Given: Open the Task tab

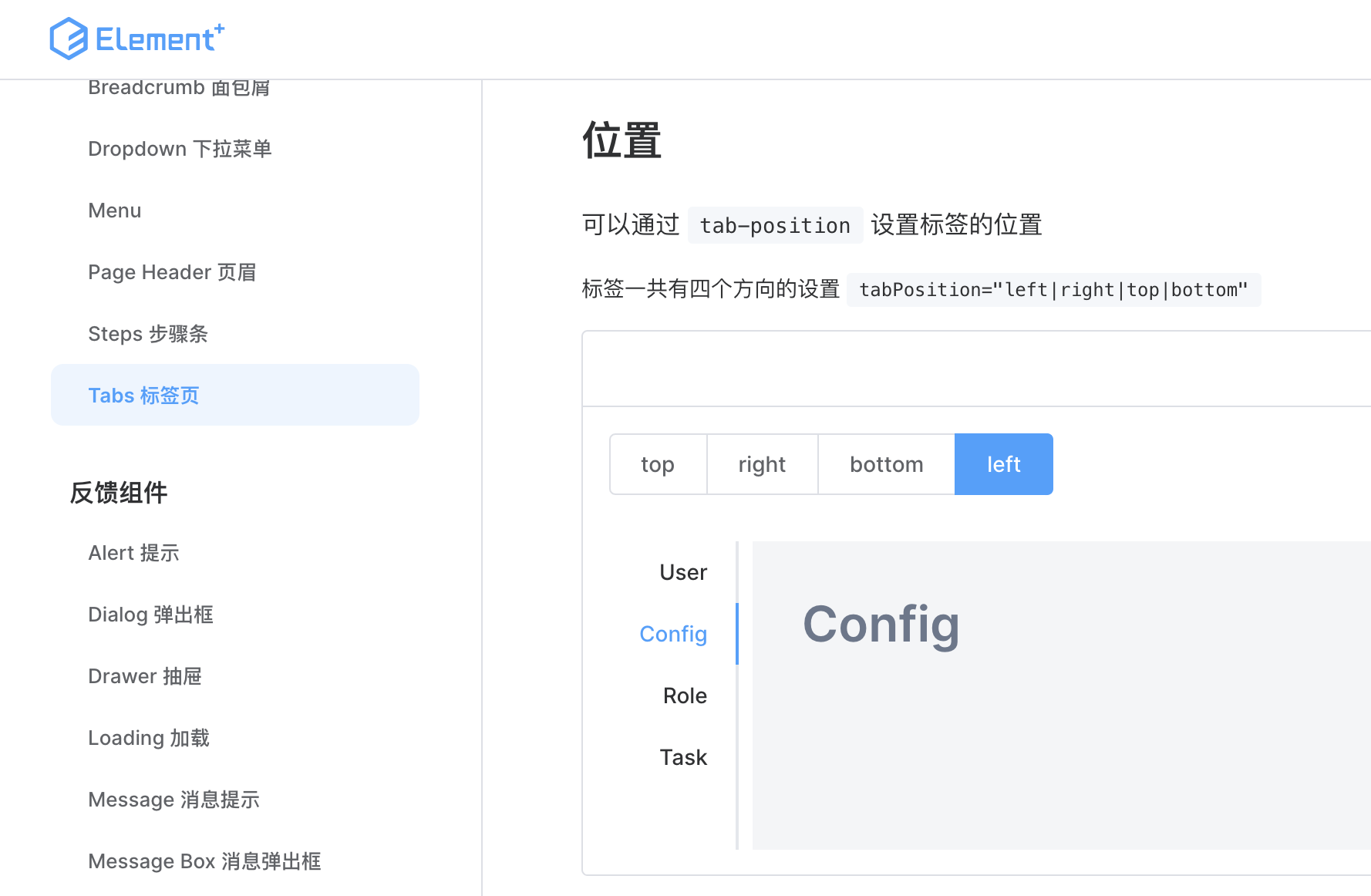Looking at the screenshot, I should point(682,756).
